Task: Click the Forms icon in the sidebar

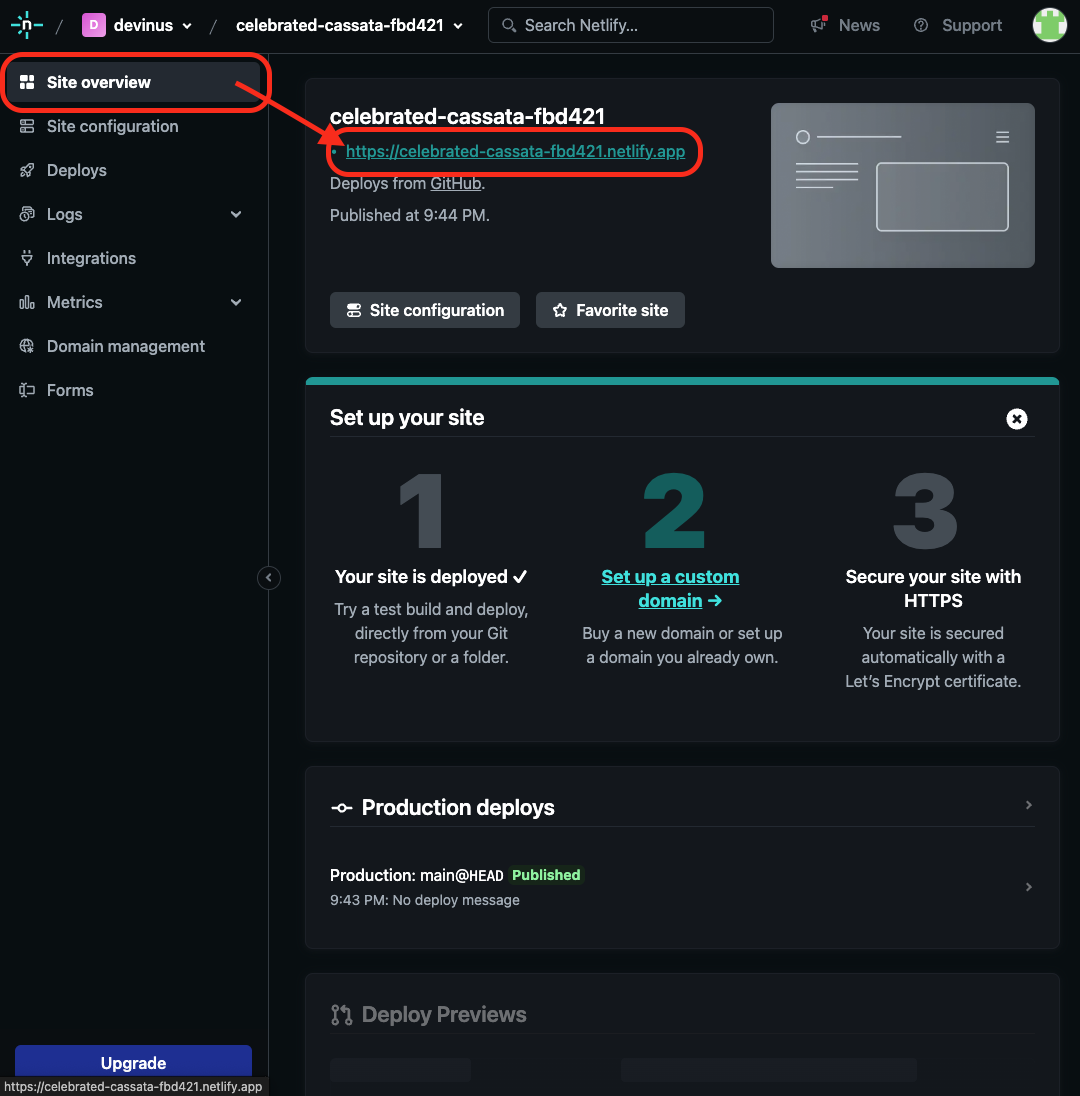Action: (x=28, y=390)
